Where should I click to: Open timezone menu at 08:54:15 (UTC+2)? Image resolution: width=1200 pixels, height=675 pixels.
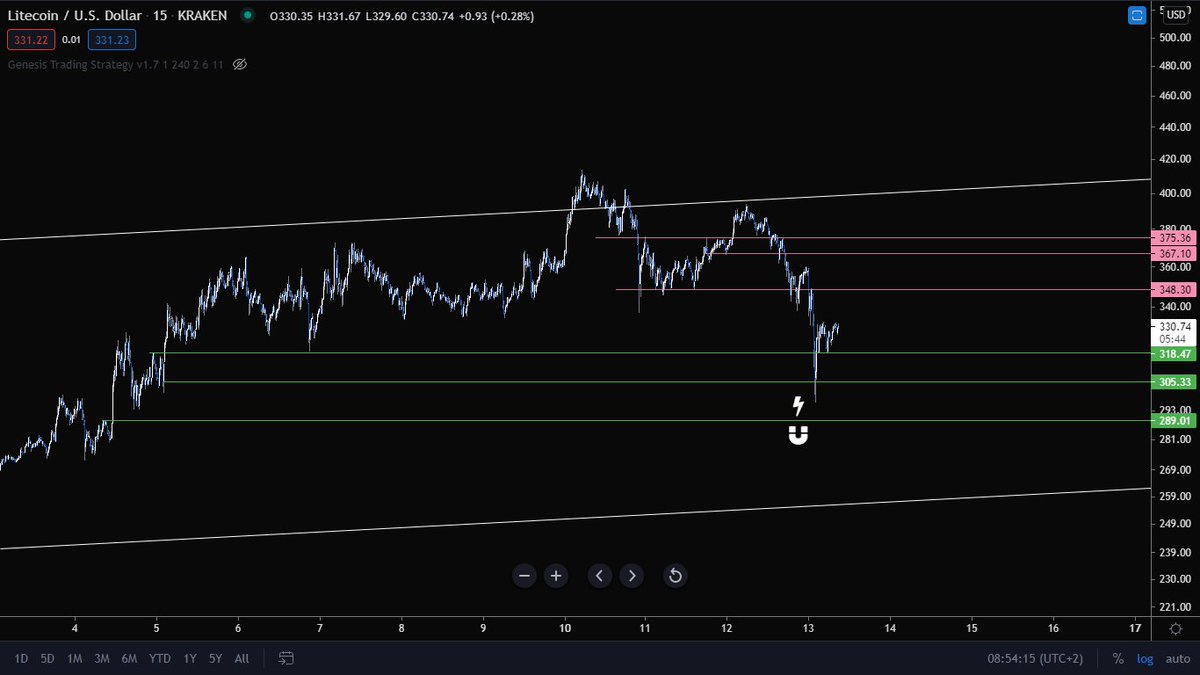tap(1037, 658)
